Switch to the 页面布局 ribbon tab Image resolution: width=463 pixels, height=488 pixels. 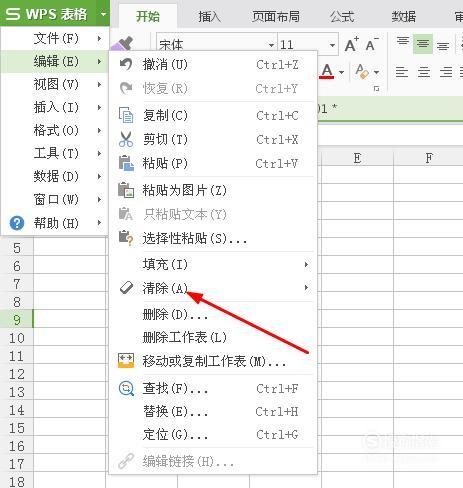point(276,16)
